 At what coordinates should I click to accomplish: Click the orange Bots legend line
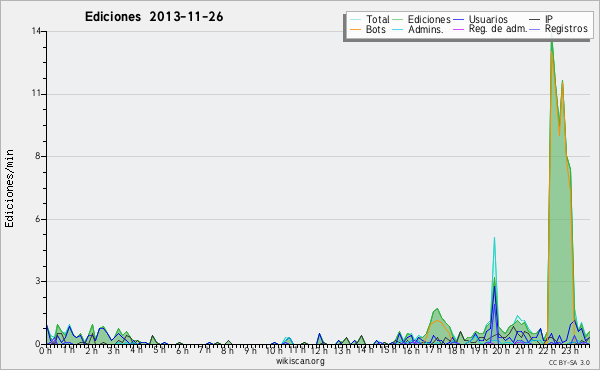[x=355, y=29]
